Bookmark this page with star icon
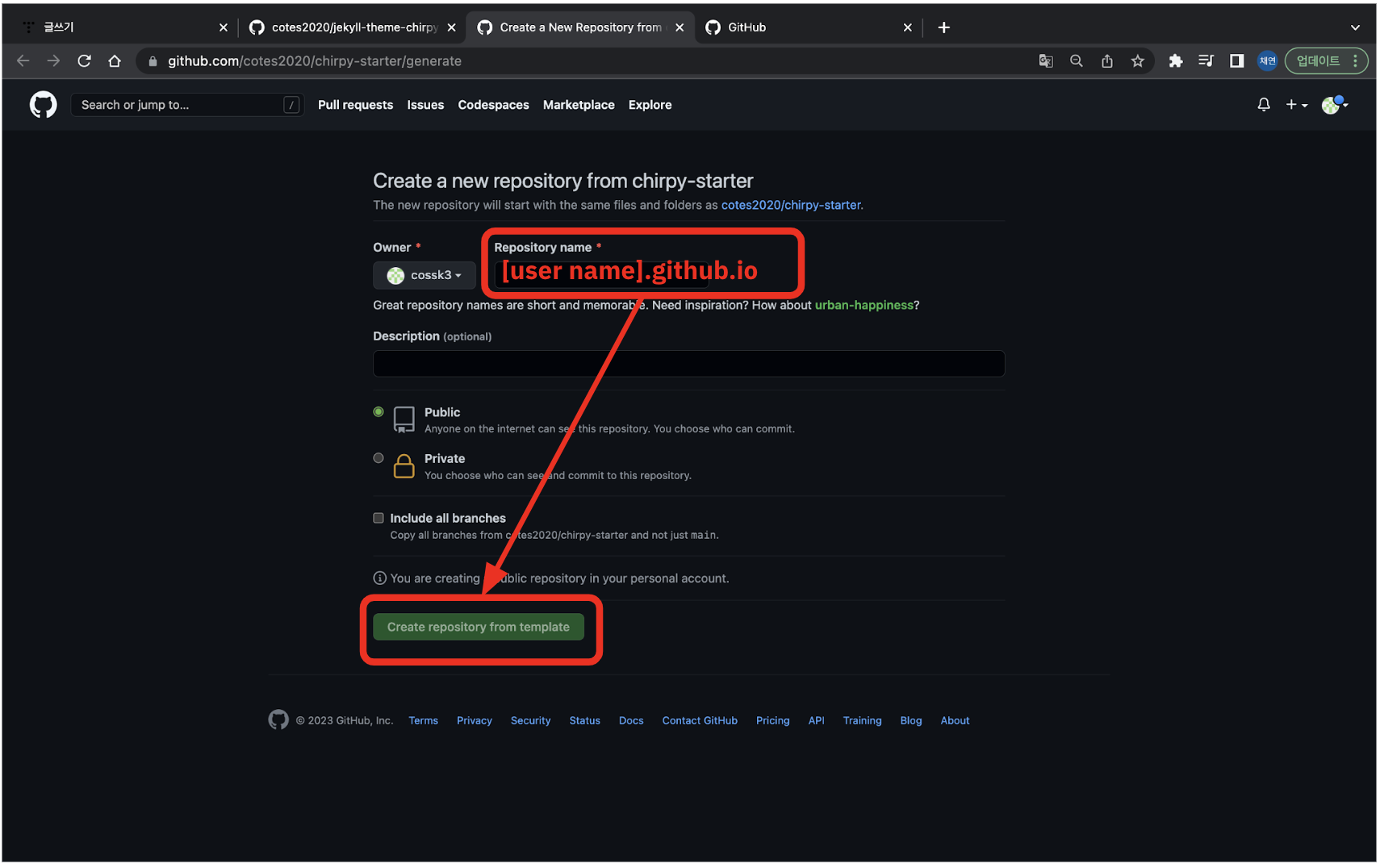Viewport: 1380px width, 868px height. pos(1138,61)
